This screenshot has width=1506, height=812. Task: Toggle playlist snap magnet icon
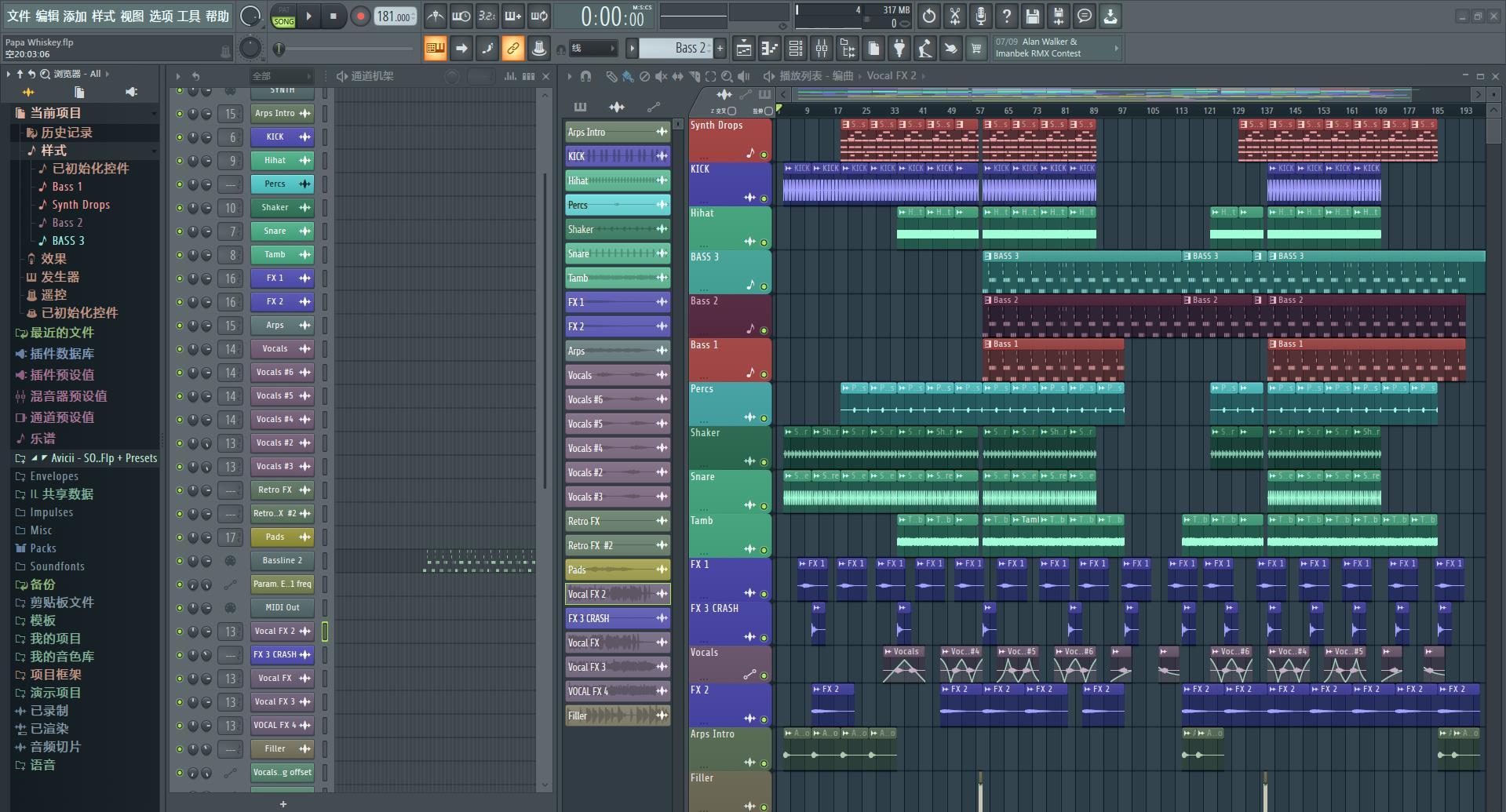coord(585,76)
